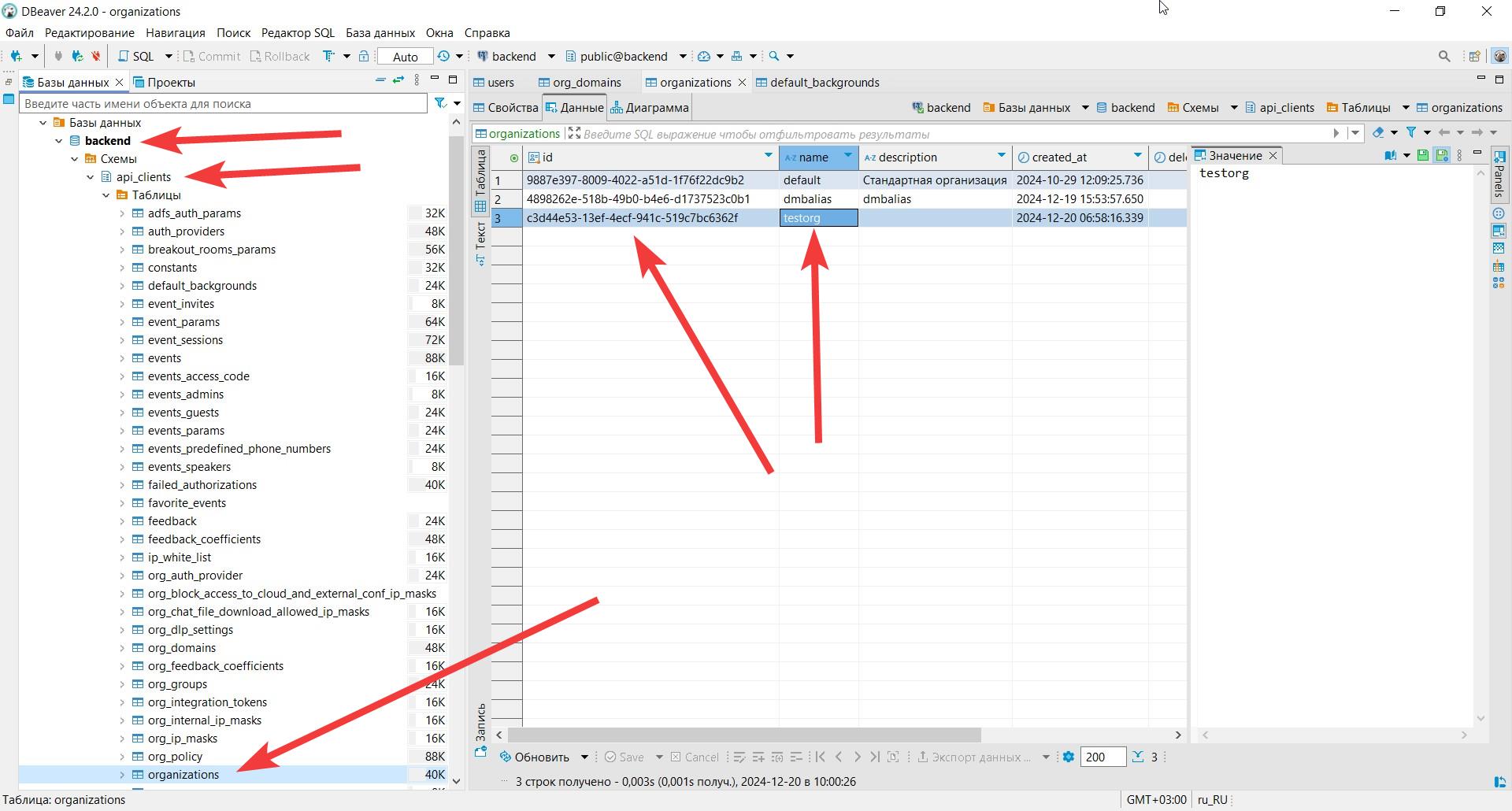The image size is (1512, 811).
Task: Open the Редактор SQL menu
Action: [x=298, y=32]
